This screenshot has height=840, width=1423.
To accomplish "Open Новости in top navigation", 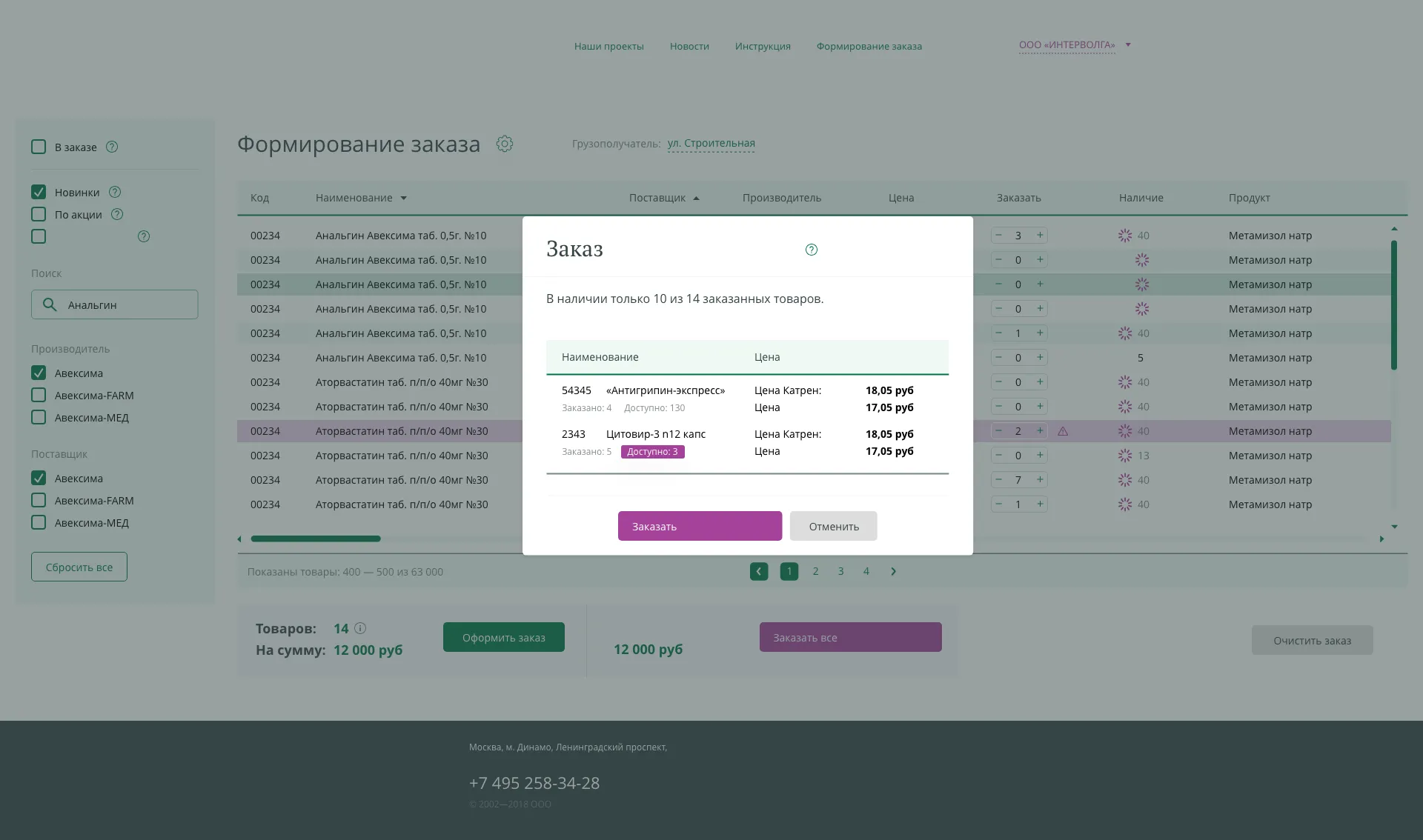I will pyautogui.click(x=689, y=46).
